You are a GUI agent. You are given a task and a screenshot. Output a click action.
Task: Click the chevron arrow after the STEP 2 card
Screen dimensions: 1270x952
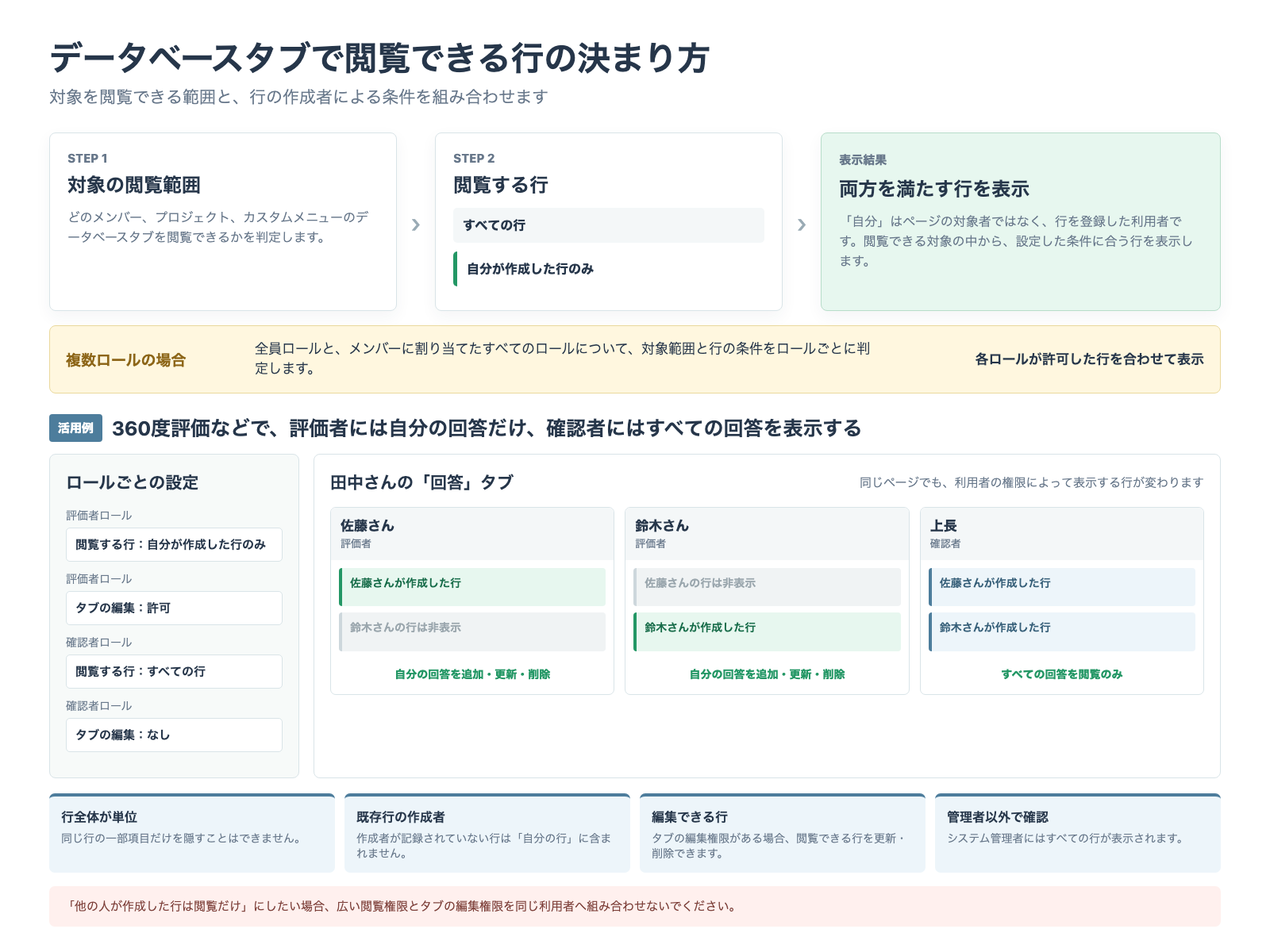click(x=802, y=225)
